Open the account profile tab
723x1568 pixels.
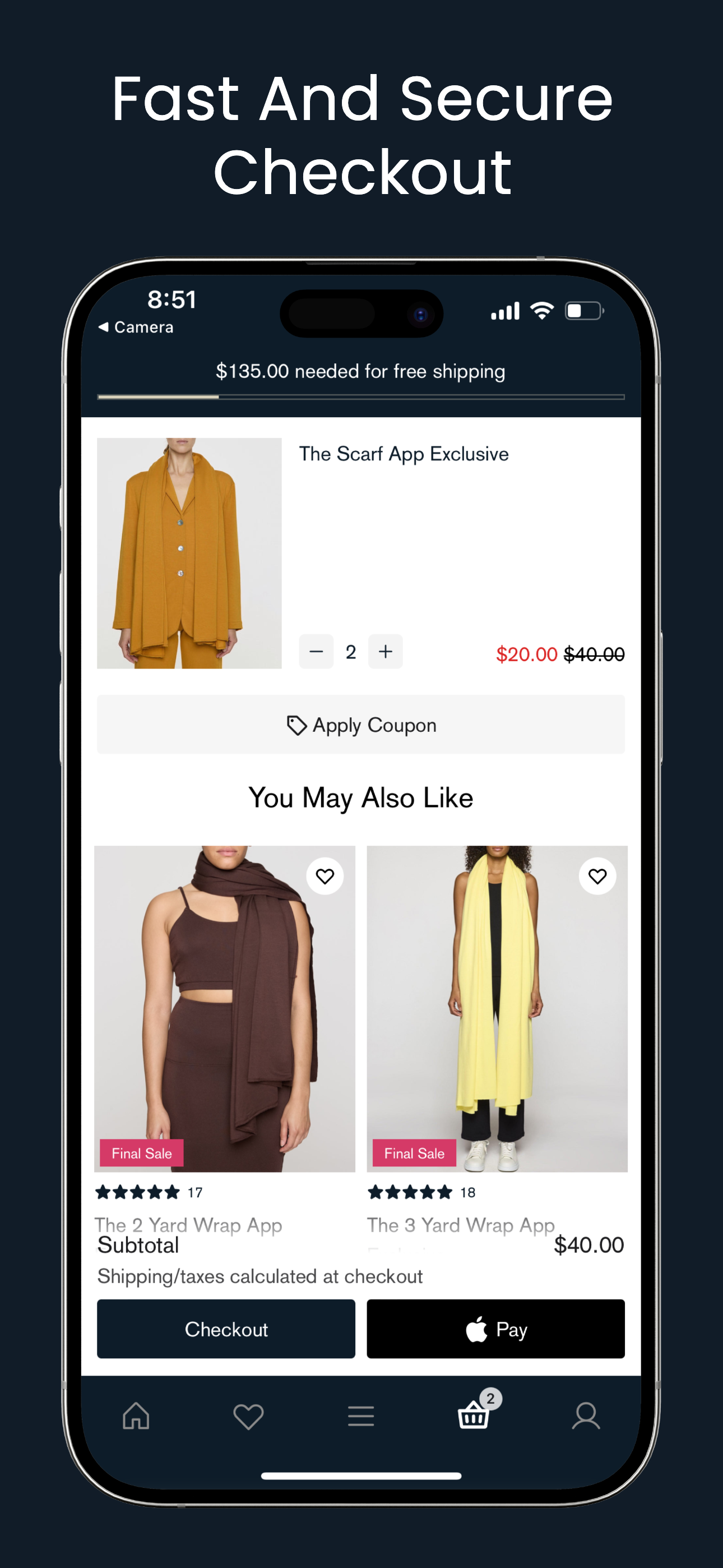[586, 1416]
